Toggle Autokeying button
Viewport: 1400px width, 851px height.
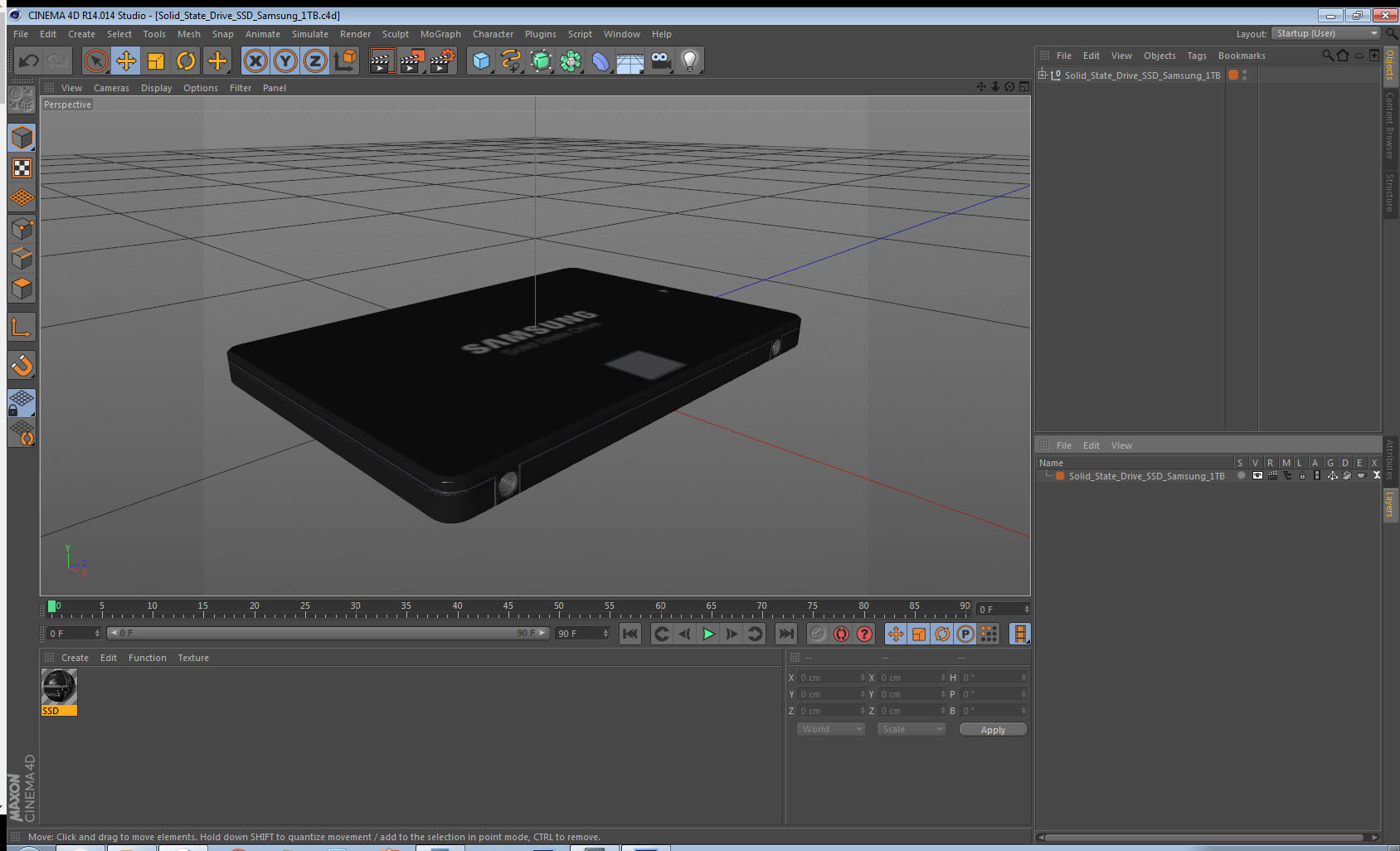(x=841, y=634)
